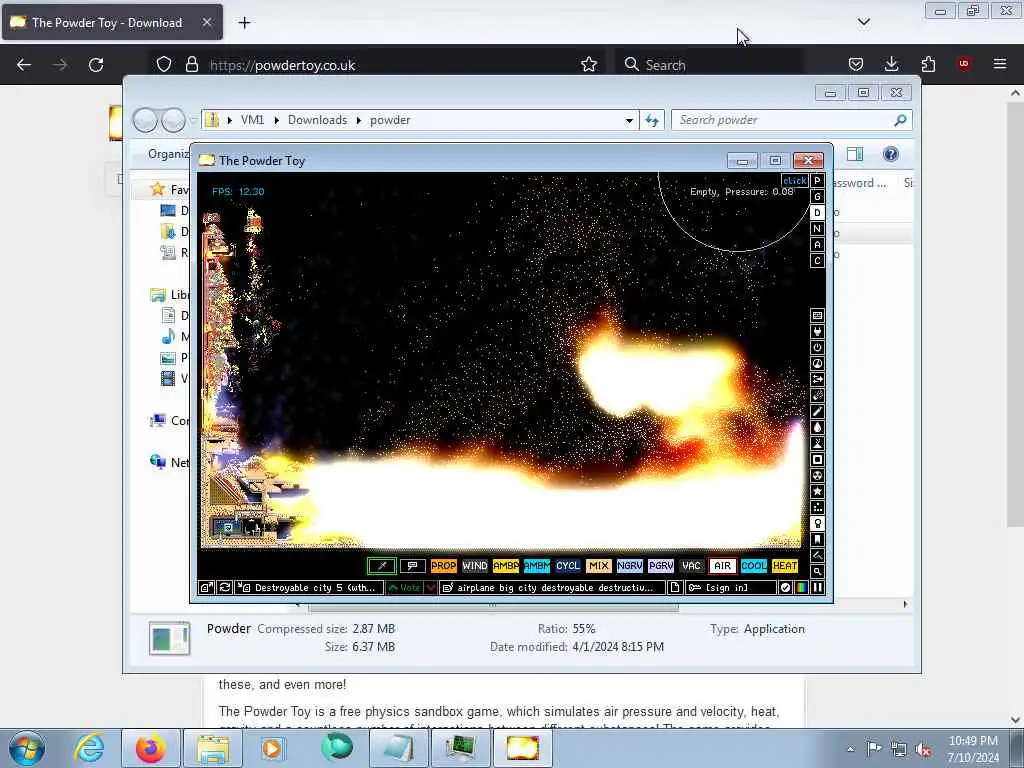Select the MIX tool swatch
The width and height of the screenshot is (1024, 768).
[x=598, y=566]
